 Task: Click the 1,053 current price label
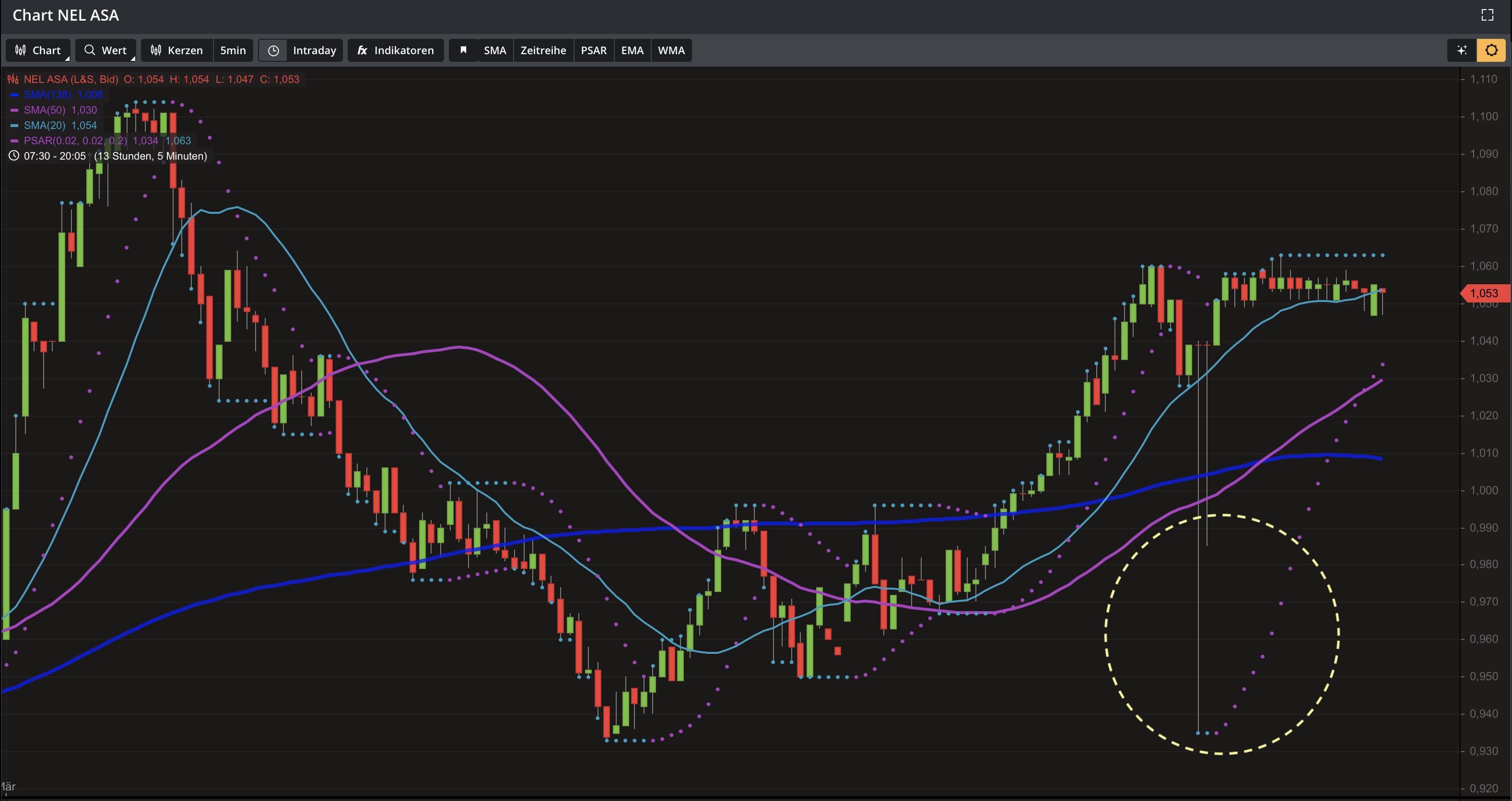(x=1483, y=293)
